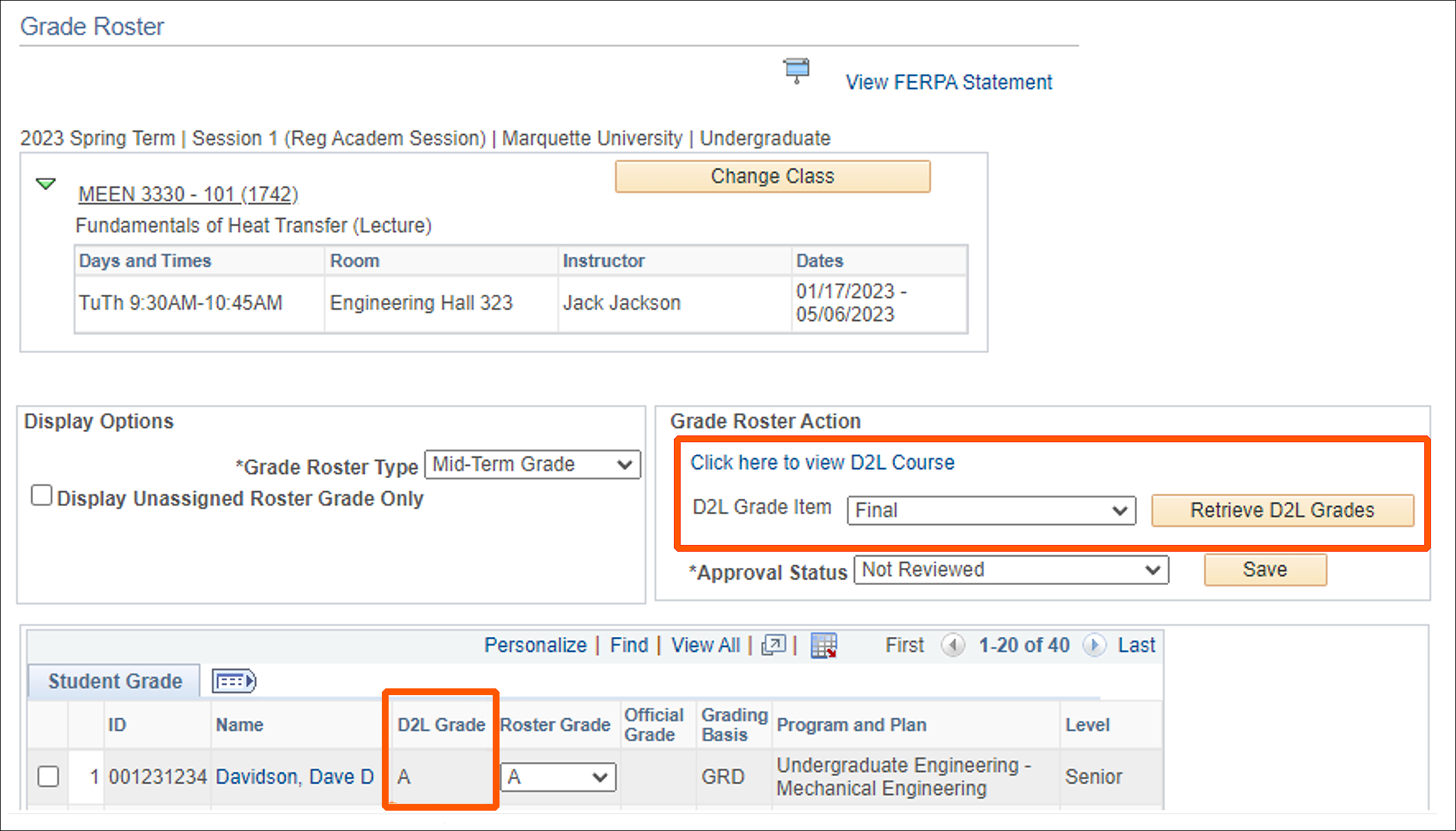Enable Display Unassigned Roster Grade Only
Screen dimensions: 1456x831
[42, 496]
